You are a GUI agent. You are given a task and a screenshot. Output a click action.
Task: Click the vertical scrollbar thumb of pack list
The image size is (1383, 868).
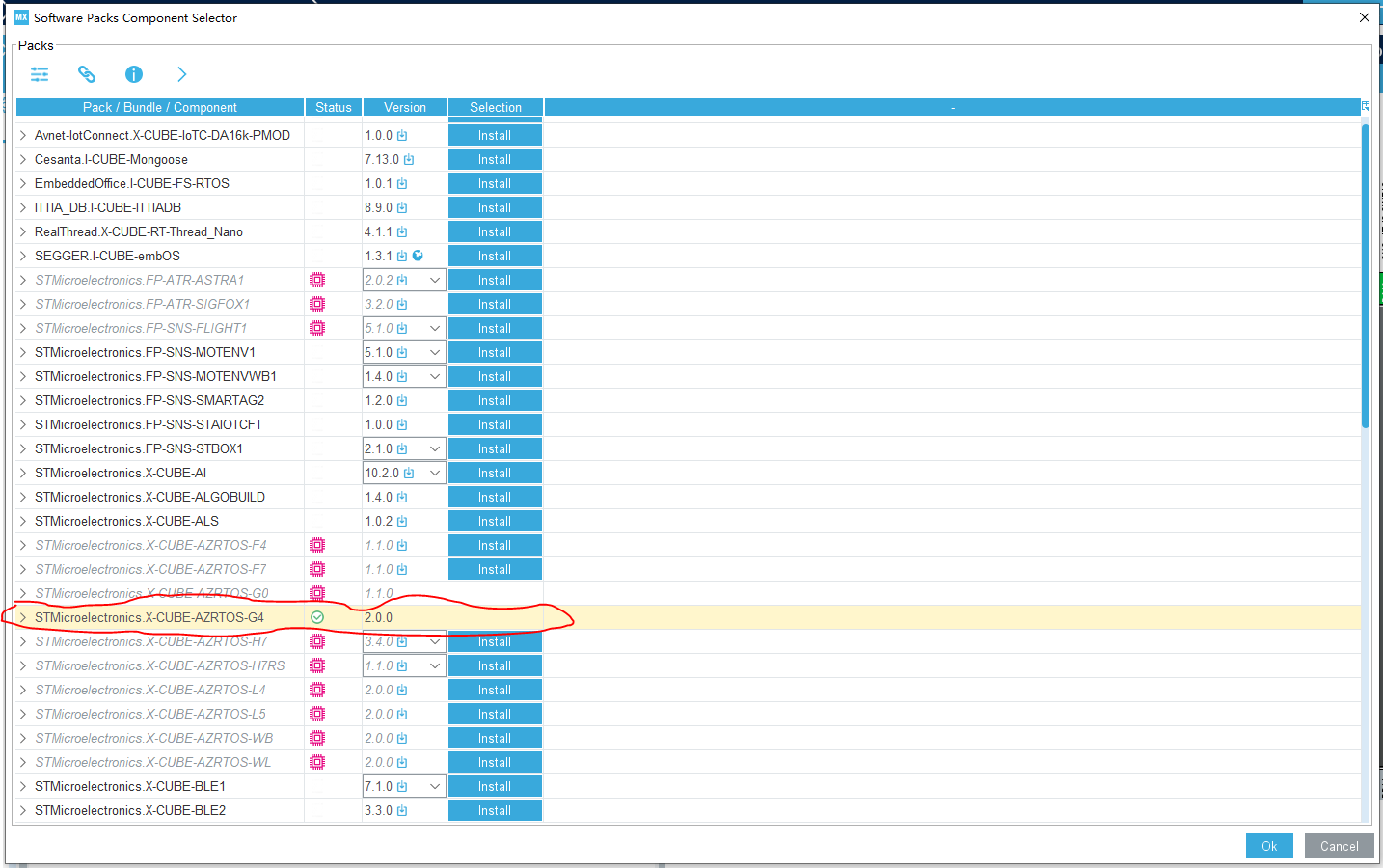click(x=1366, y=275)
